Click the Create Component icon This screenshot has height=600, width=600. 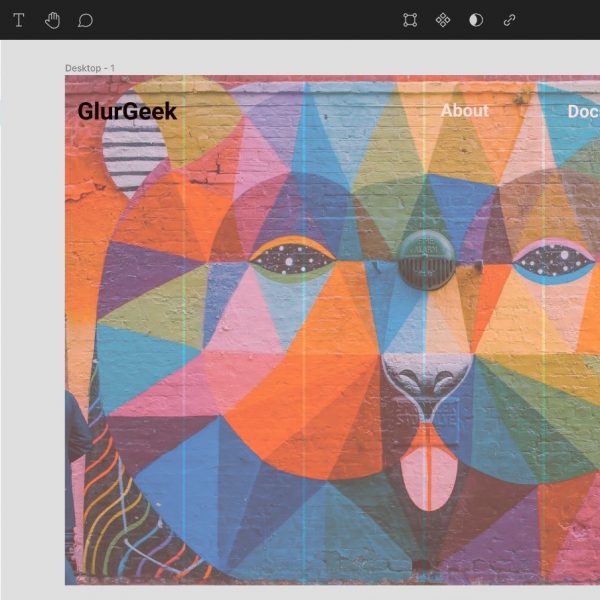(x=443, y=20)
